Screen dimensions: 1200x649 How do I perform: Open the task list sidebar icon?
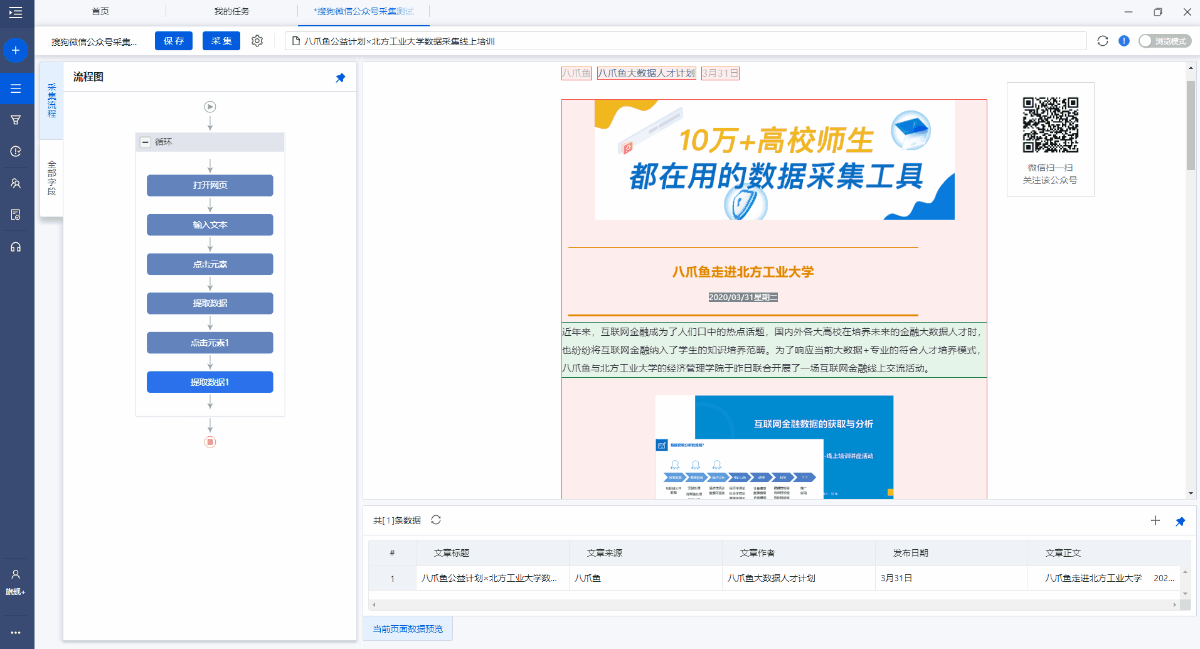15,88
